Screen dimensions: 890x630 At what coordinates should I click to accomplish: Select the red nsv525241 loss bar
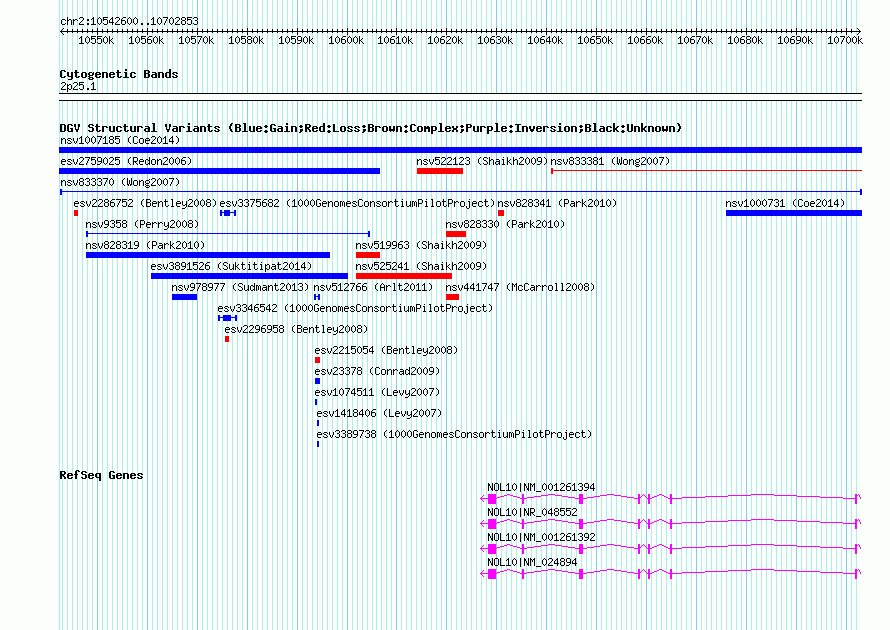[x=404, y=276]
